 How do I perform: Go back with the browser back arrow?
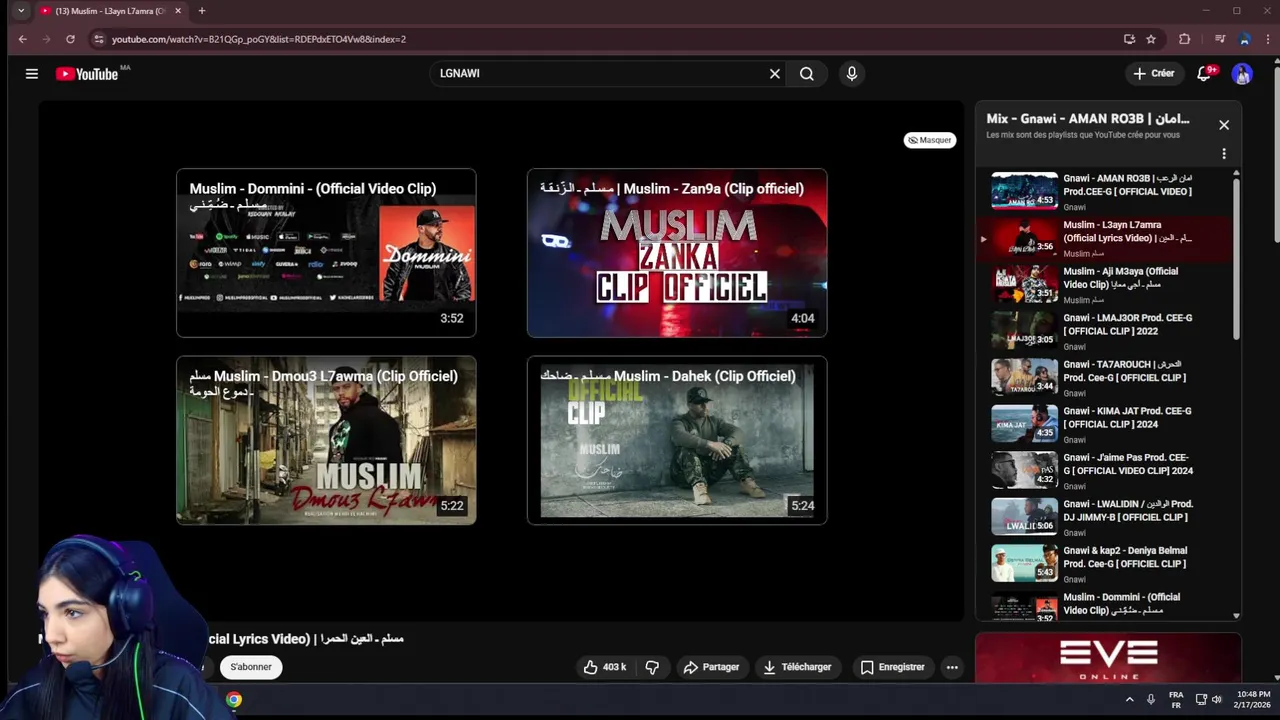click(x=22, y=39)
